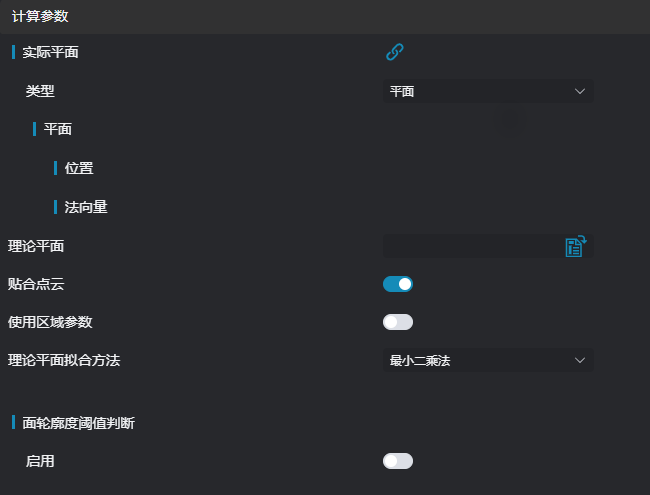
Task: Enable 面轮廓度阈值判断 with the 启用 switch
Action: (x=398, y=461)
